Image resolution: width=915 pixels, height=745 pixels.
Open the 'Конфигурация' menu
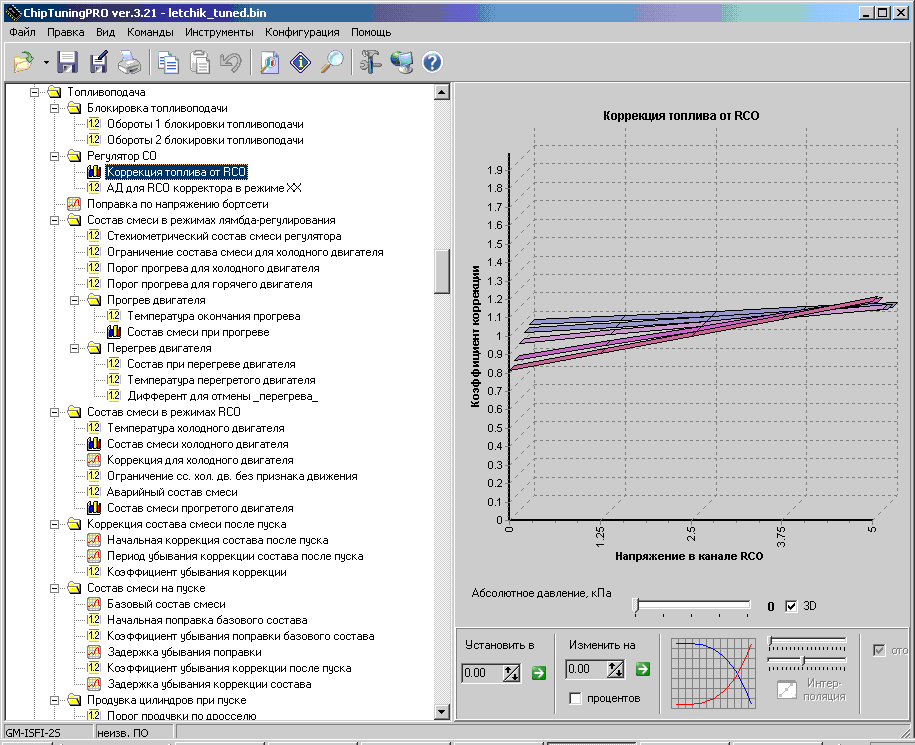[x=302, y=32]
